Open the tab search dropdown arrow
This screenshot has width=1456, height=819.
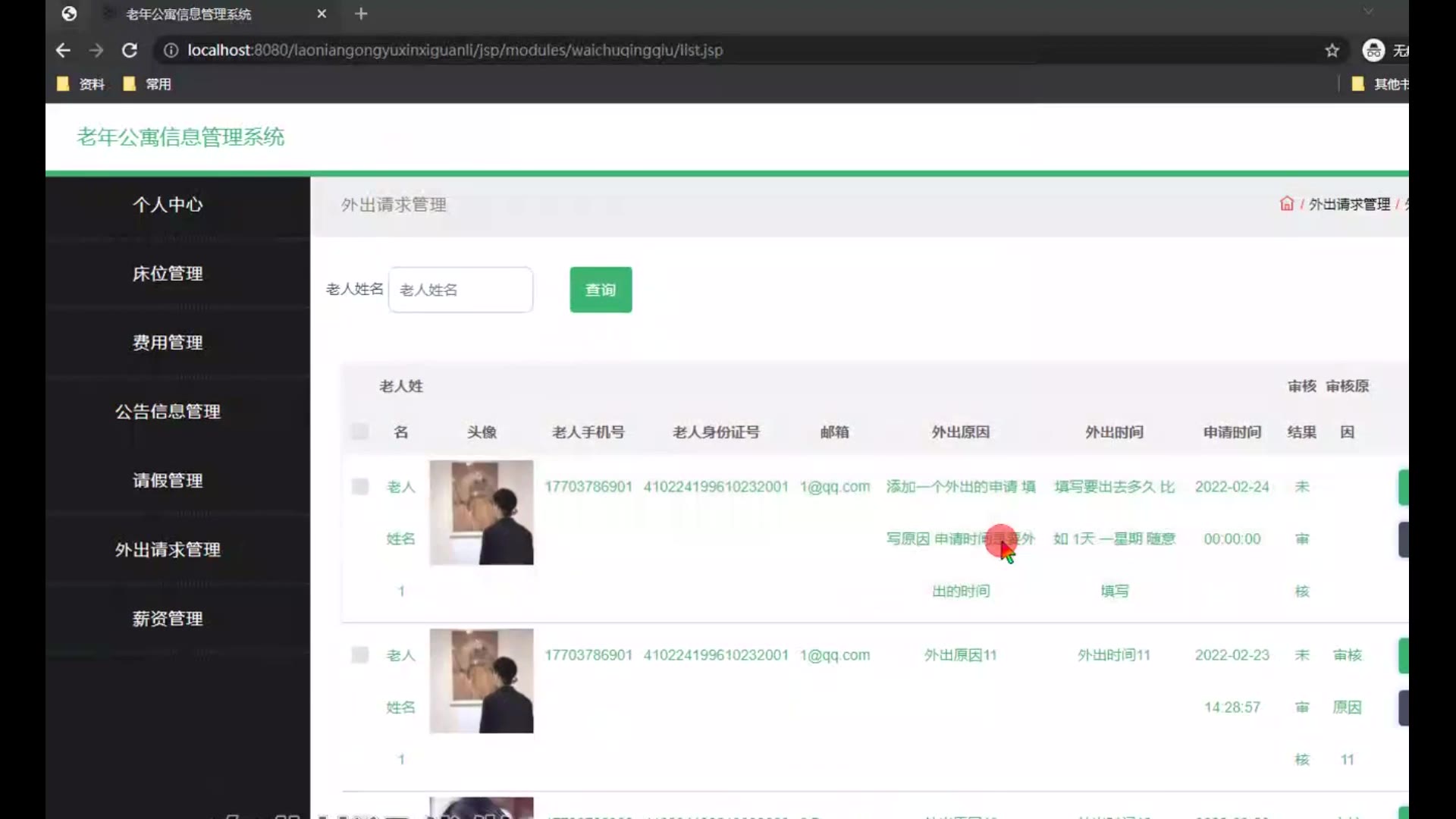click(1368, 11)
